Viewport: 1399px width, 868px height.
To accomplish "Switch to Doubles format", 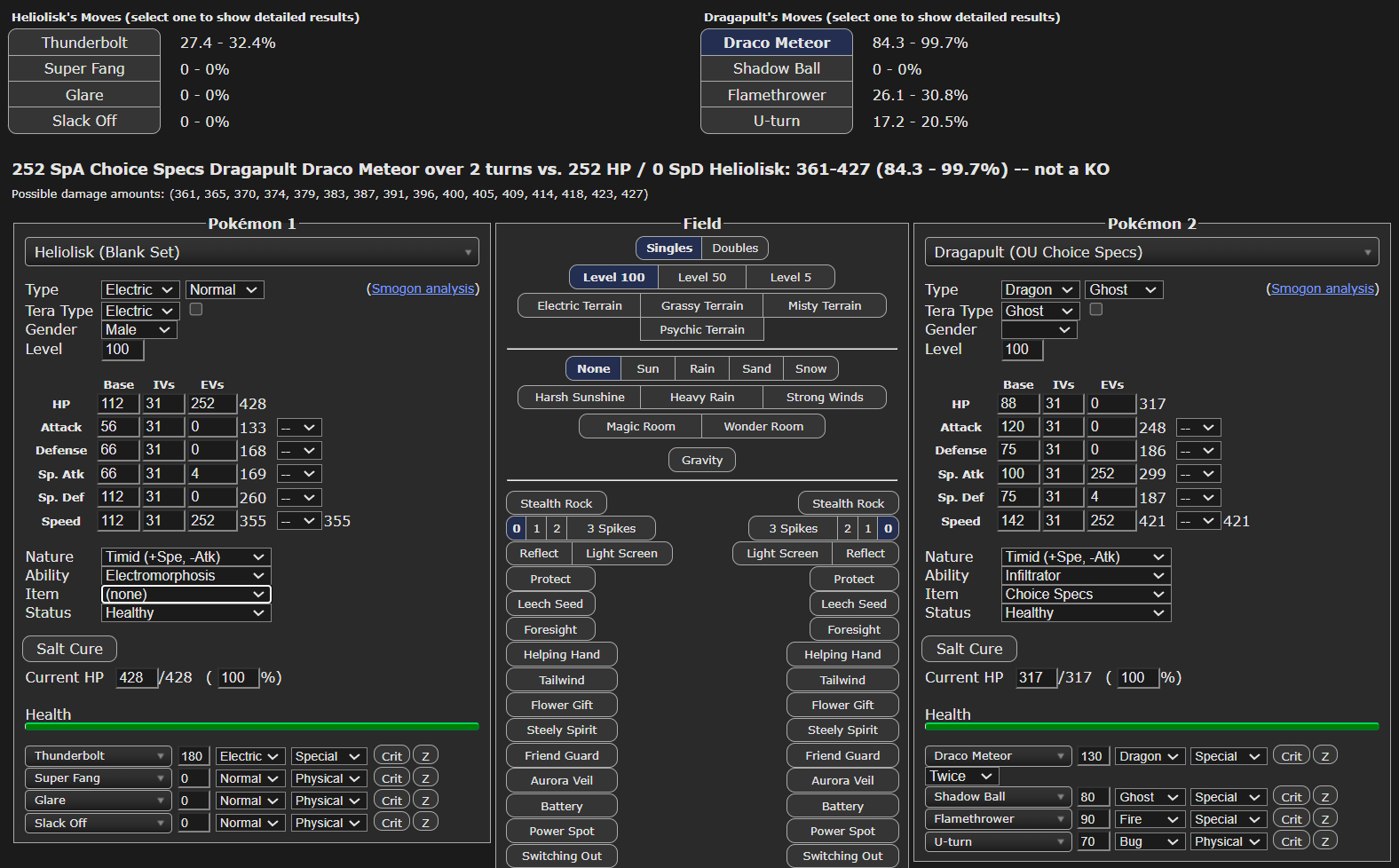I will click(735, 248).
